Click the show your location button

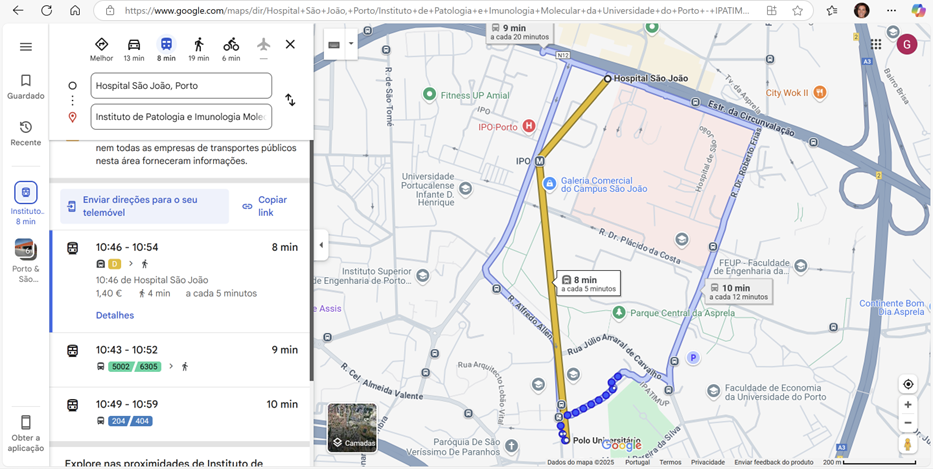(908, 384)
